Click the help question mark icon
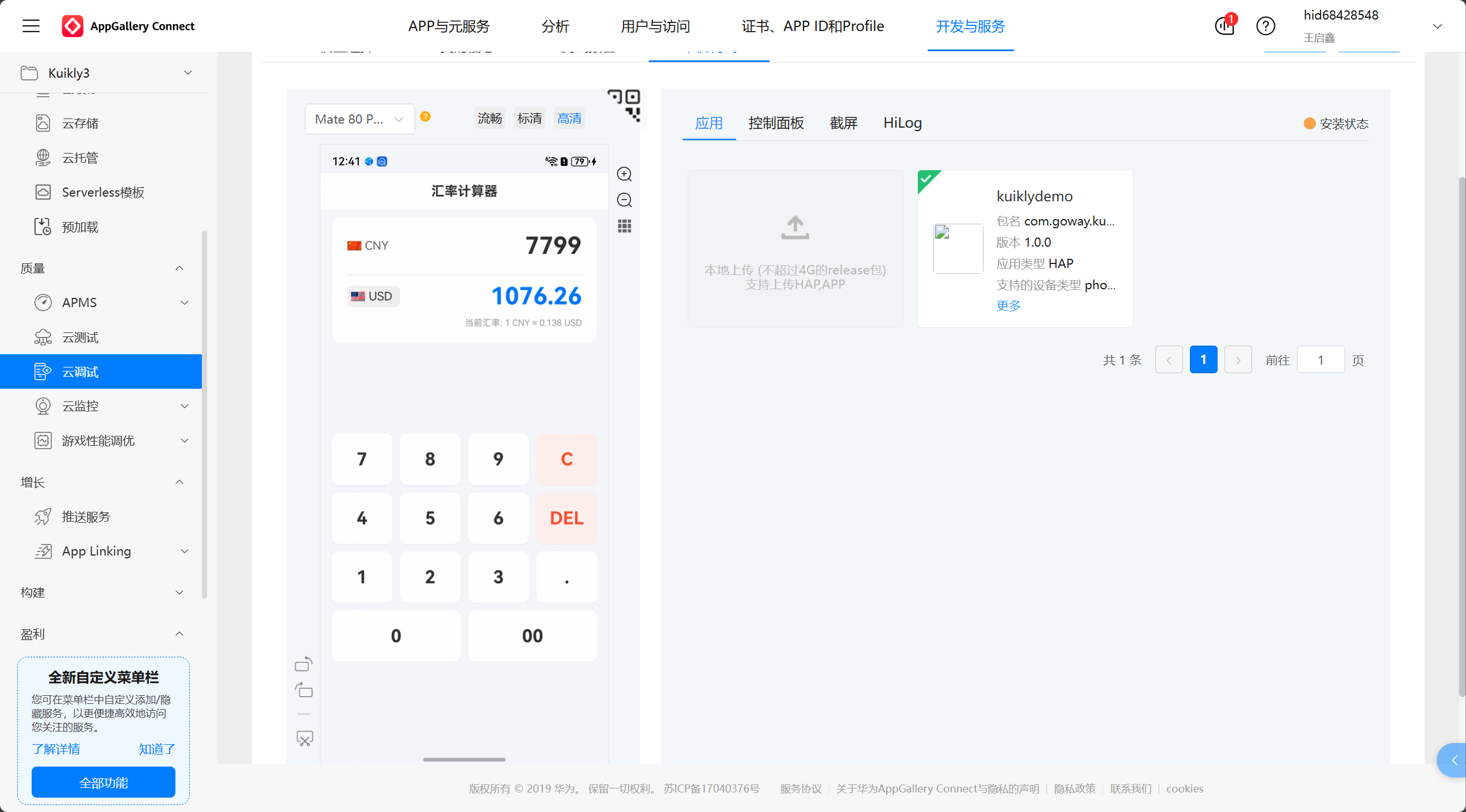 1265,26
